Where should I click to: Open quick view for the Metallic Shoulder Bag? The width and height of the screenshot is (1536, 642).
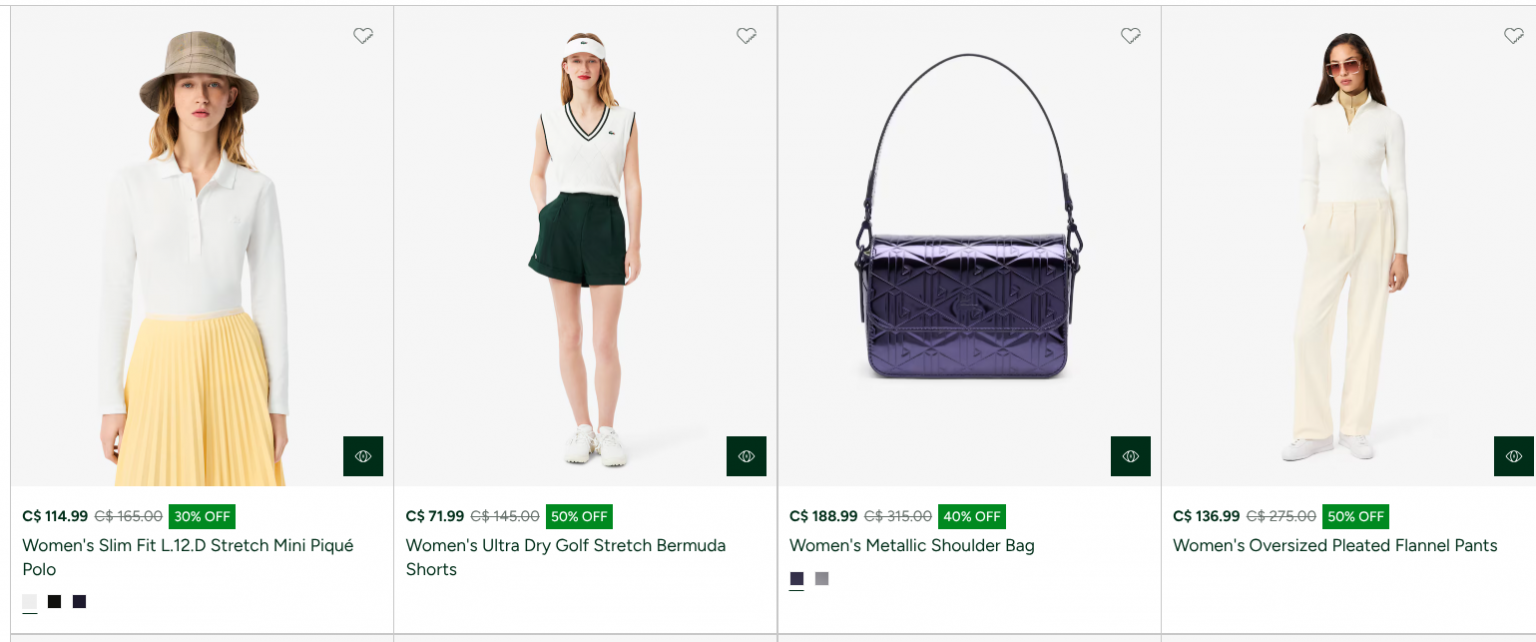click(x=1130, y=455)
